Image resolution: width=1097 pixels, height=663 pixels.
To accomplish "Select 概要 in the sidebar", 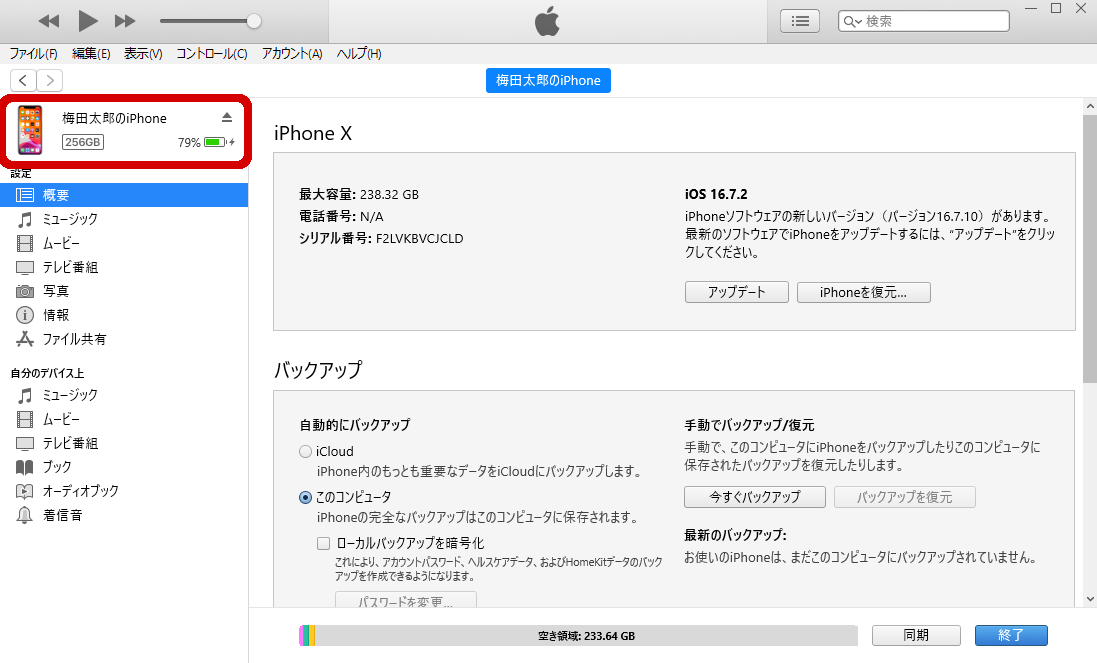I will pyautogui.click(x=124, y=195).
